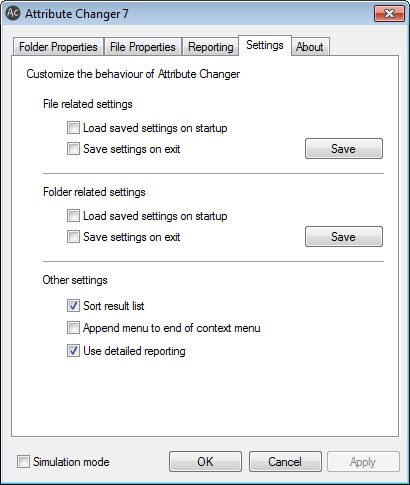This screenshot has width=410, height=485.
Task: Switch to the Folder Properties tab
Action: [58, 47]
